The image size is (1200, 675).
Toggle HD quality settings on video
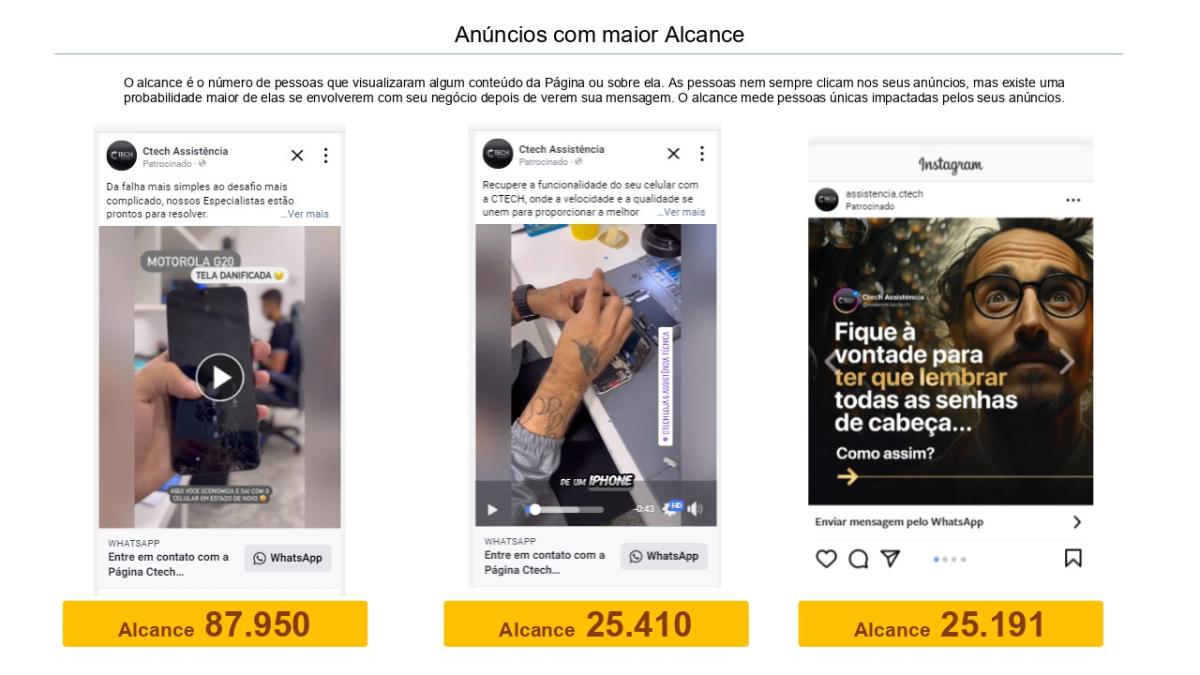tap(672, 509)
